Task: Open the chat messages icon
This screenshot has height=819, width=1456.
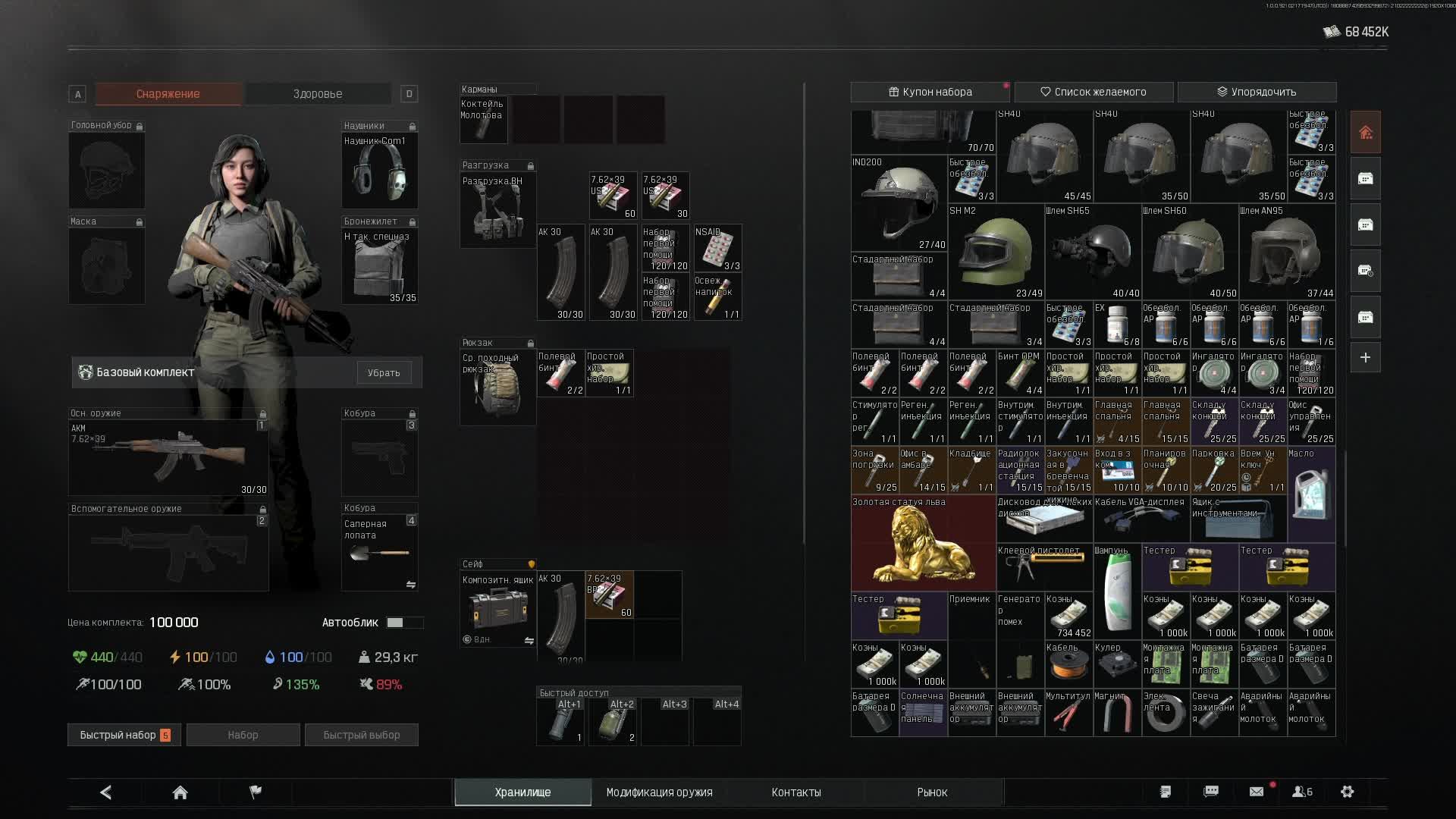Action: pyautogui.click(x=1211, y=792)
